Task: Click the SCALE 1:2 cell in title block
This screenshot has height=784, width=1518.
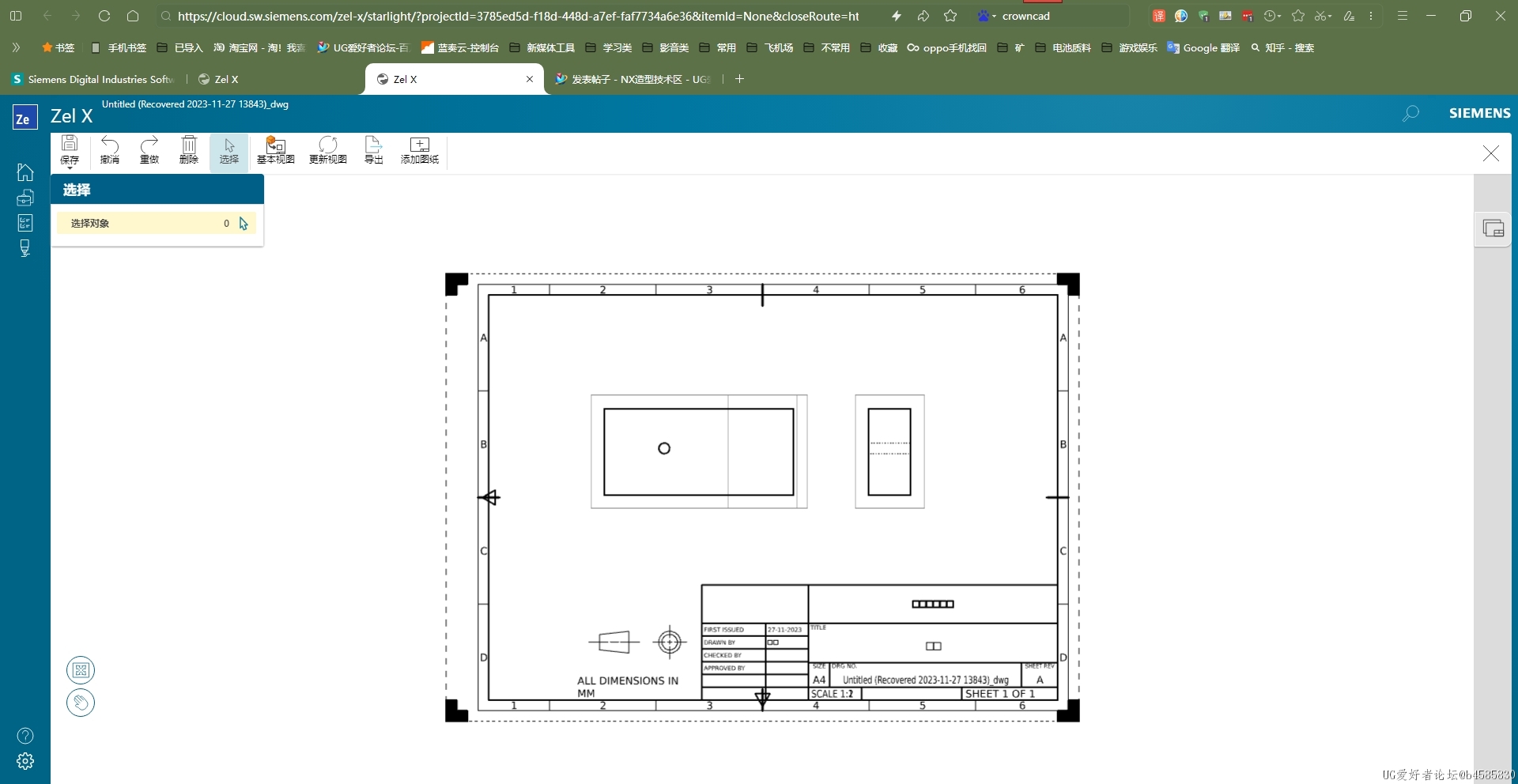Action: (x=833, y=694)
